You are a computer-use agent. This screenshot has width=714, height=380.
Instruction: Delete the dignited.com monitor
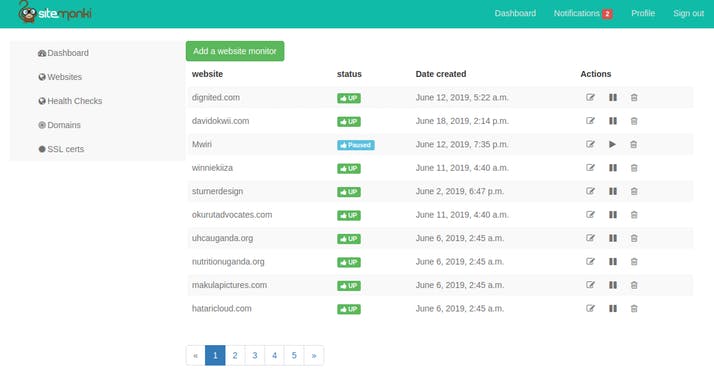pos(634,97)
